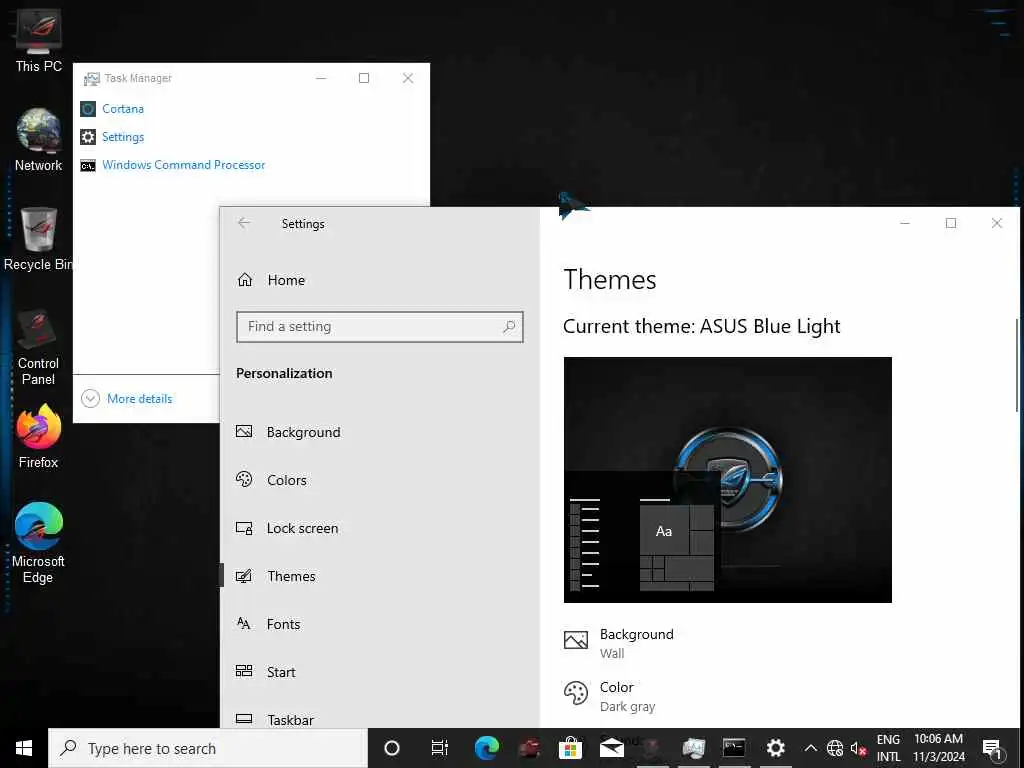Image resolution: width=1024 pixels, height=768 pixels.
Task: Launch Microsoft Edge from the desktop
Action: 39,543
